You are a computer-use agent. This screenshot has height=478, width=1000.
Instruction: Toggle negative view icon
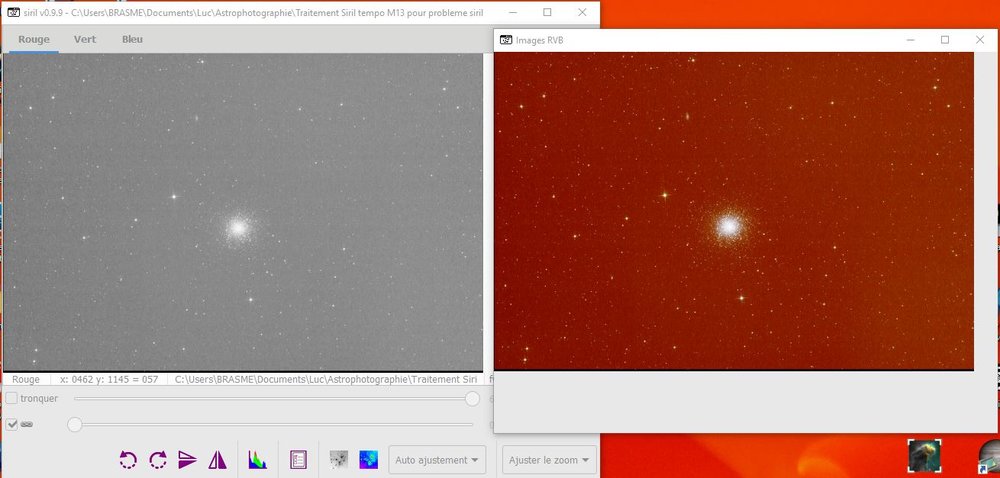click(x=339, y=460)
